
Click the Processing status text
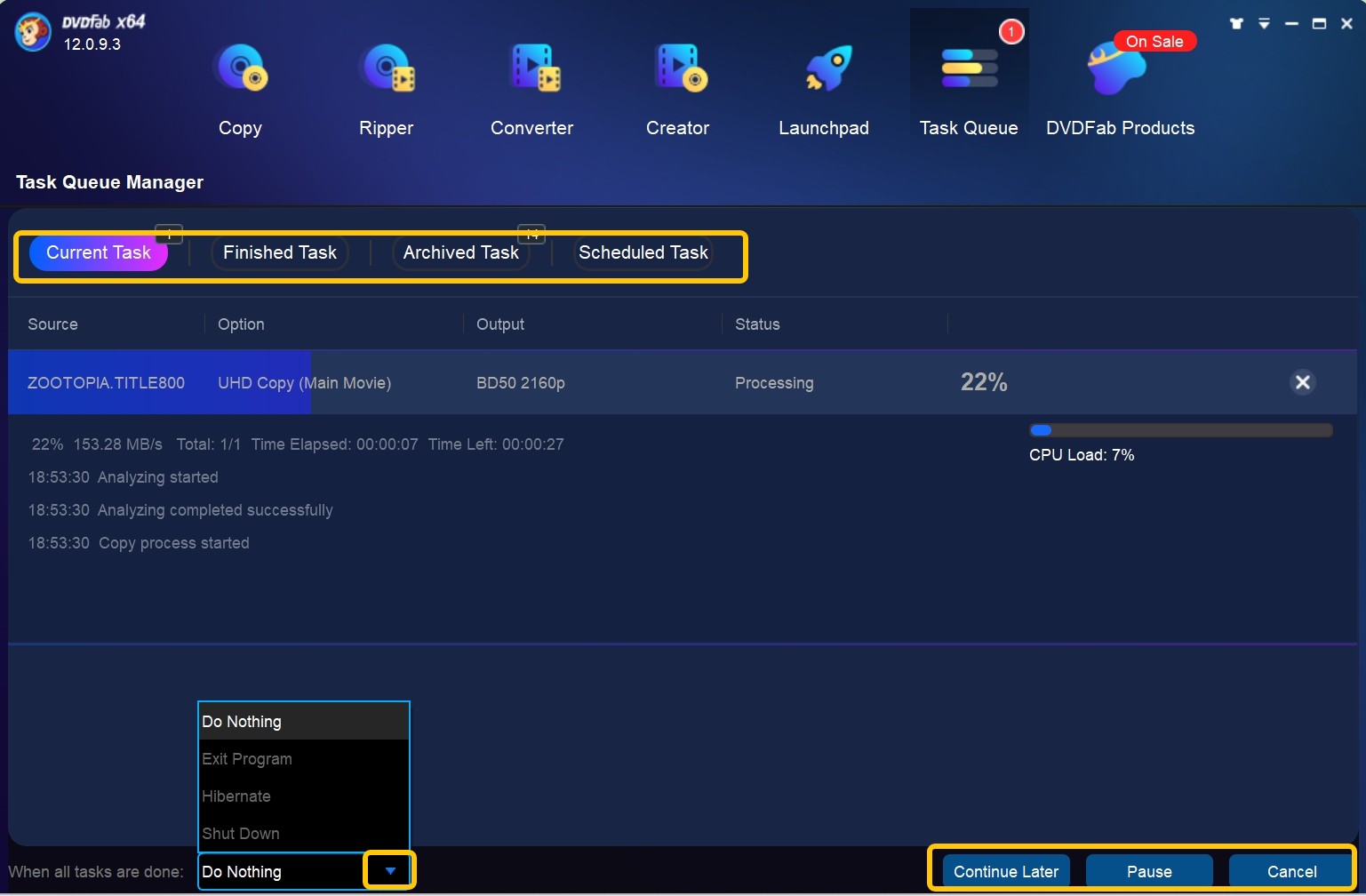[x=774, y=383]
